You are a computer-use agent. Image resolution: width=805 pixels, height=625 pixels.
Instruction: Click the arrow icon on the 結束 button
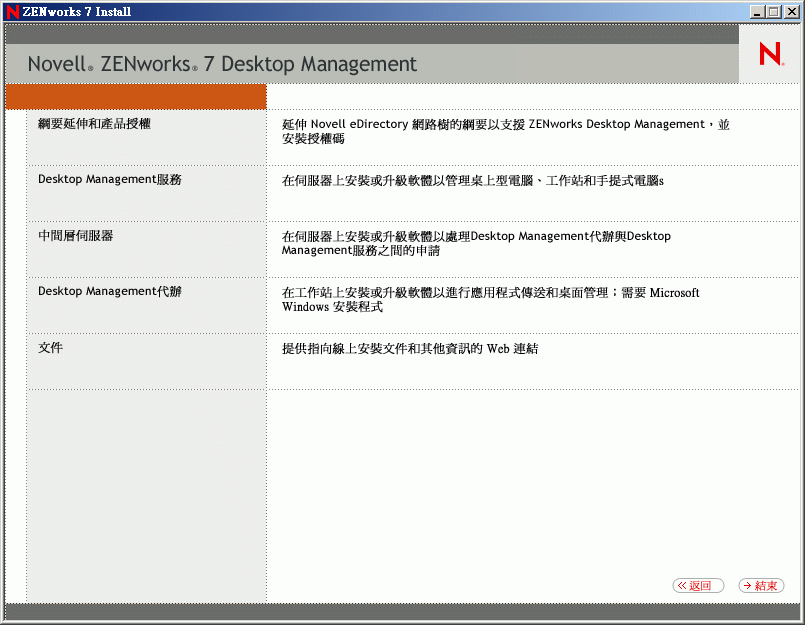tap(745, 586)
